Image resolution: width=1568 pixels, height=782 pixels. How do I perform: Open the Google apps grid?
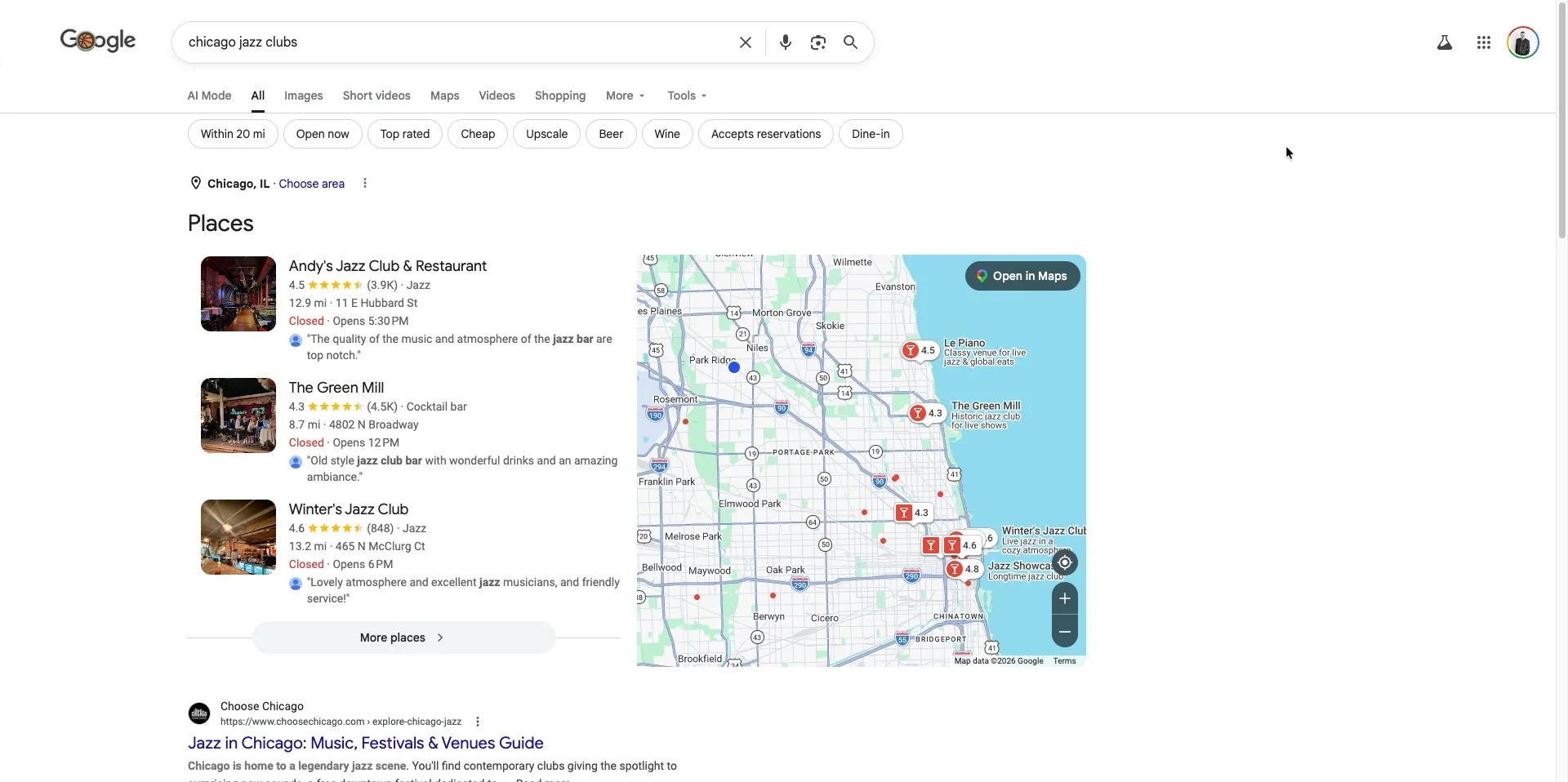pos(1483,42)
